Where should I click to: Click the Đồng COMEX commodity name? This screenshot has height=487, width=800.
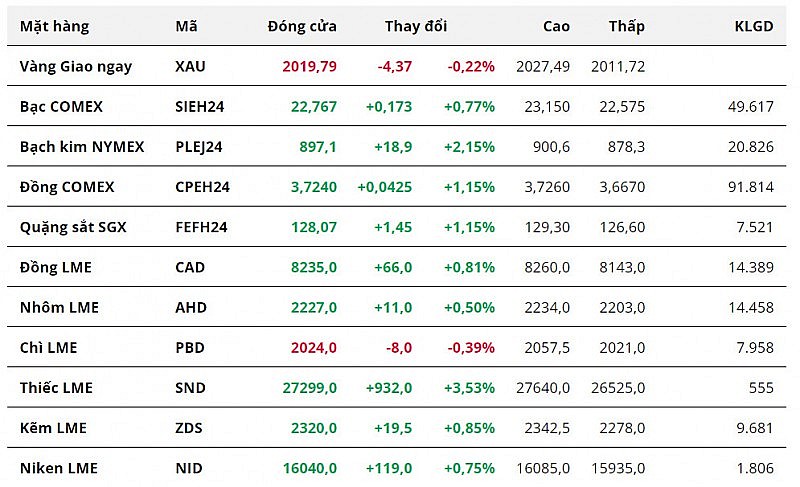click(x=67, y=187)
